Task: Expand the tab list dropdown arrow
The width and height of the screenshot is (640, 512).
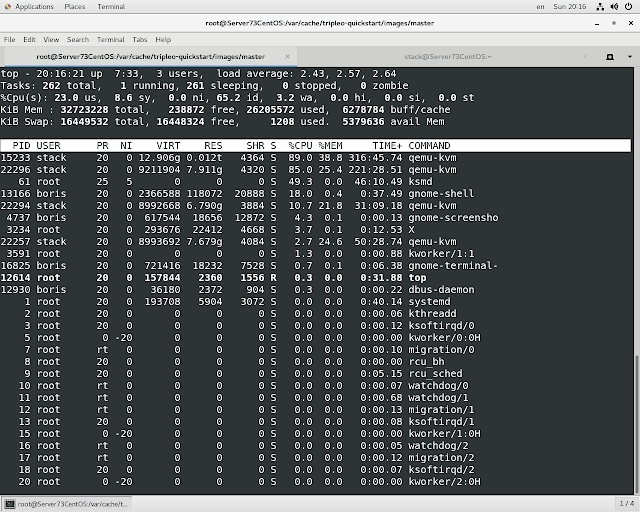Action: pyautogui.click(x=629, y=57)
